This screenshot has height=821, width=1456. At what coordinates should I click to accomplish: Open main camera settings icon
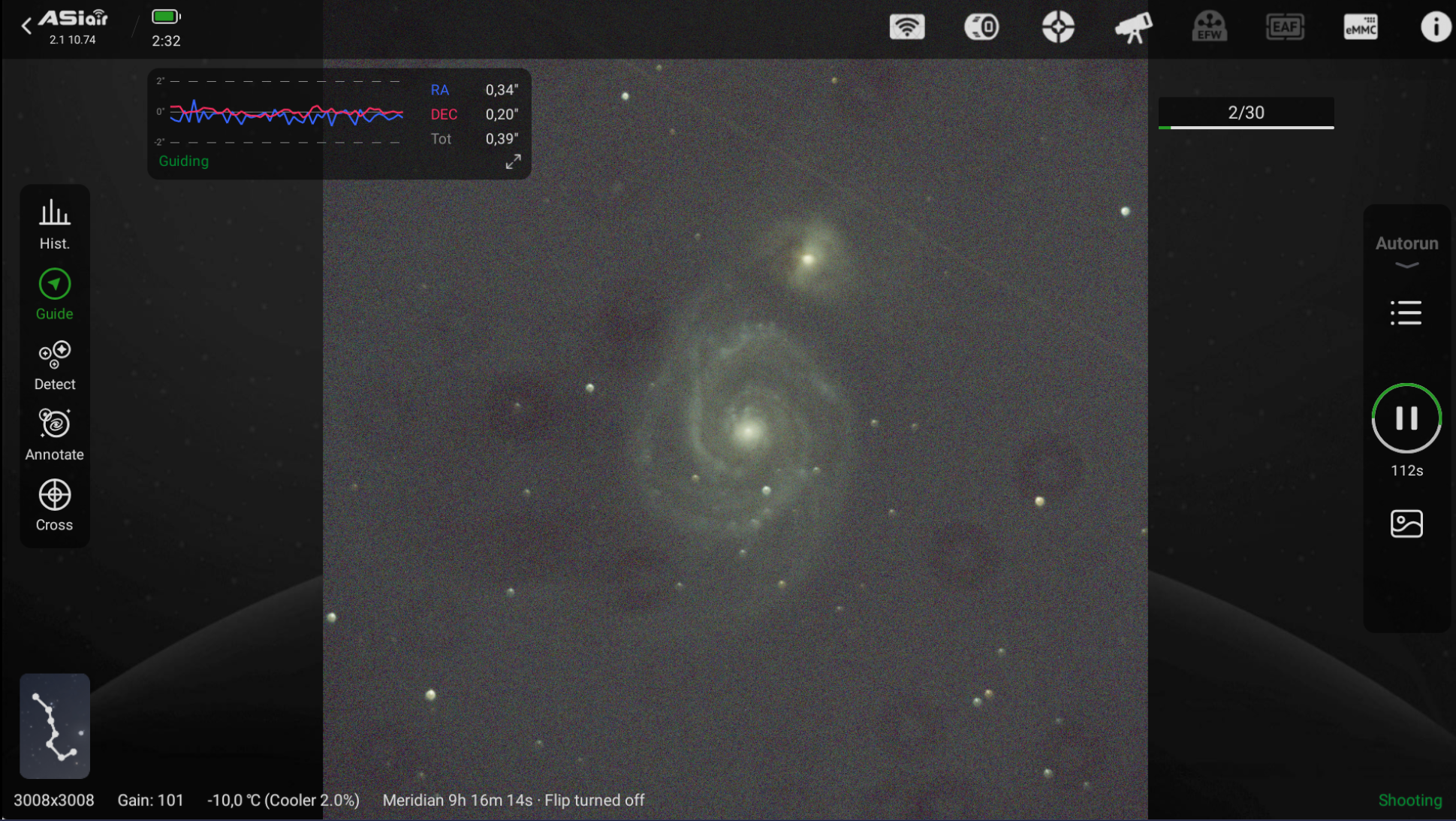[982, 27]
